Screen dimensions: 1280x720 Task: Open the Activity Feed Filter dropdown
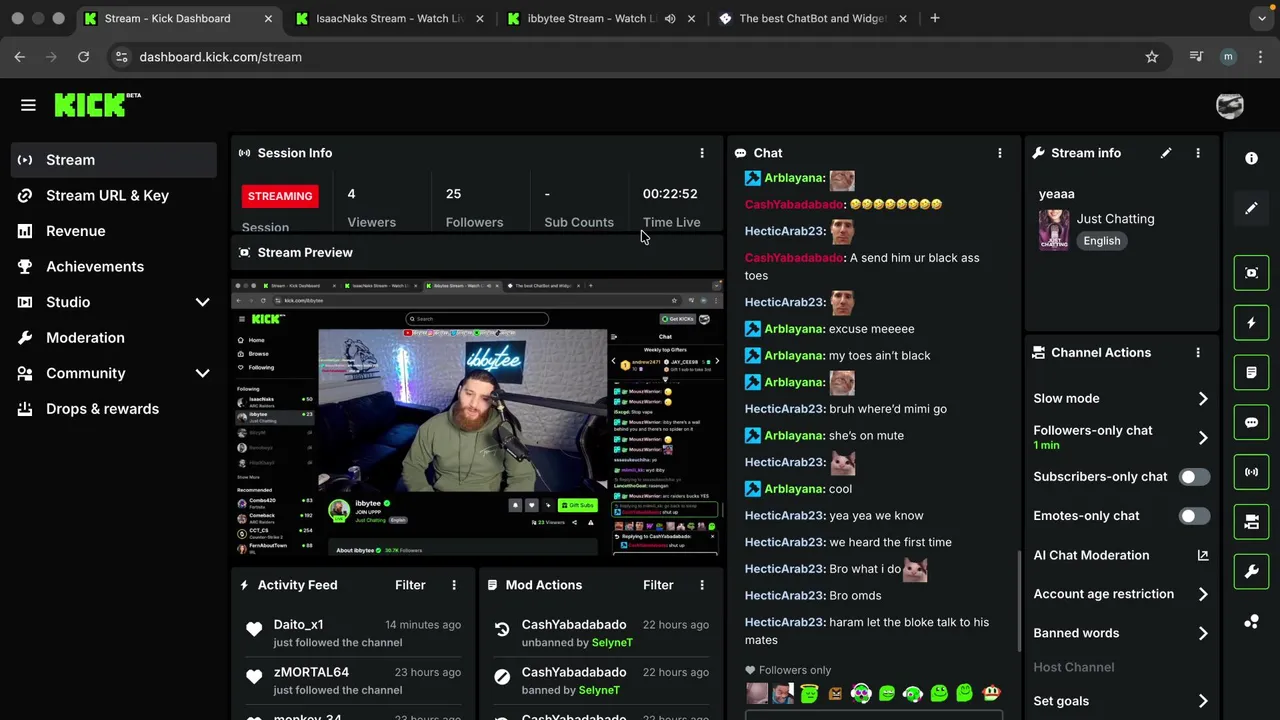tap(410, 585)
